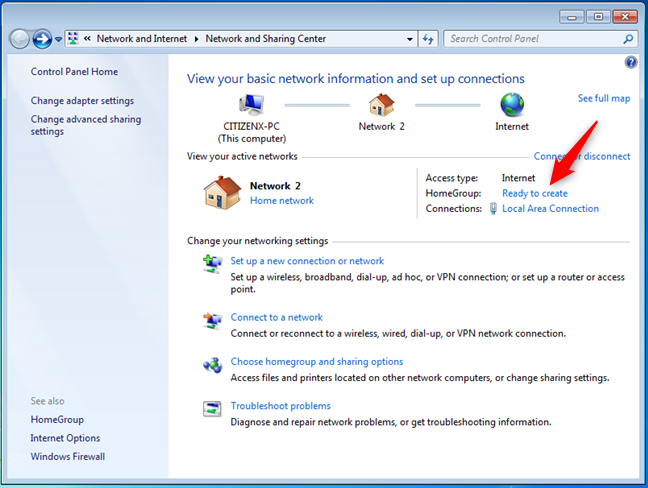This screenshot has width=648, height=488.
Task: Click the Search Control Panel field
Action: click(540, 39)
